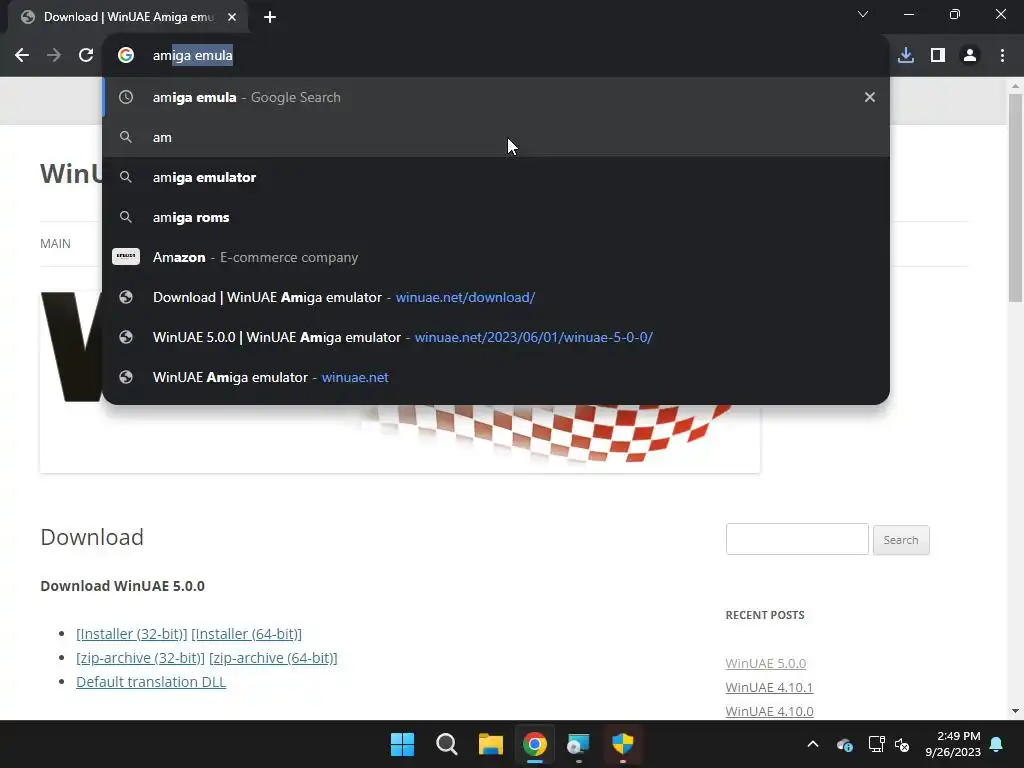Click the Installer (32-bit) link
Screen dimensions: 1024x768
point(132,634)
